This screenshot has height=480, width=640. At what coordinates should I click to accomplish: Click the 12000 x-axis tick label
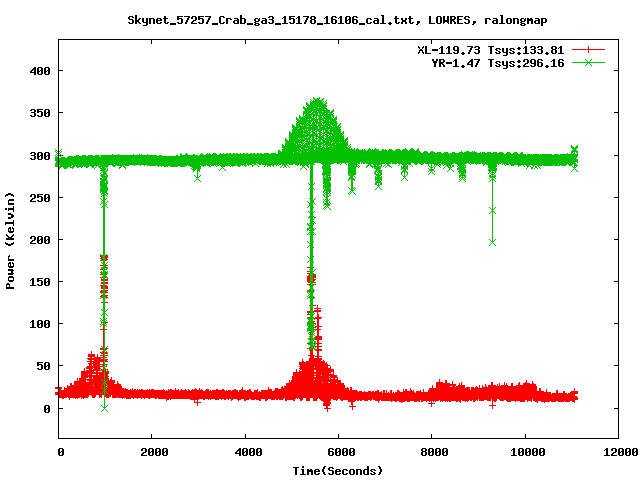pos(621,452)
